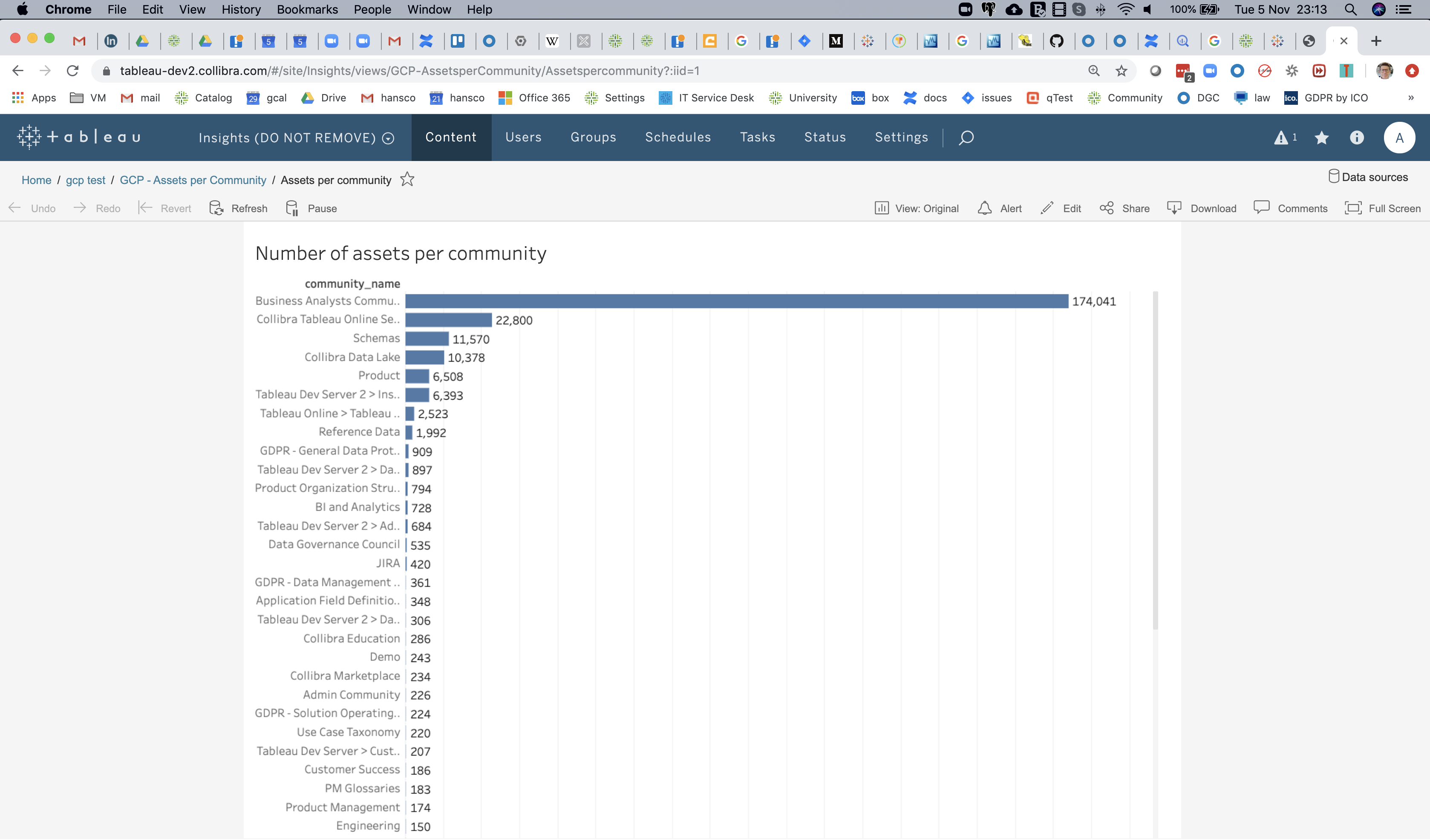Screen dimensions: 1430x840
Task: Select the Schedules tab
Action: point(678,137)
